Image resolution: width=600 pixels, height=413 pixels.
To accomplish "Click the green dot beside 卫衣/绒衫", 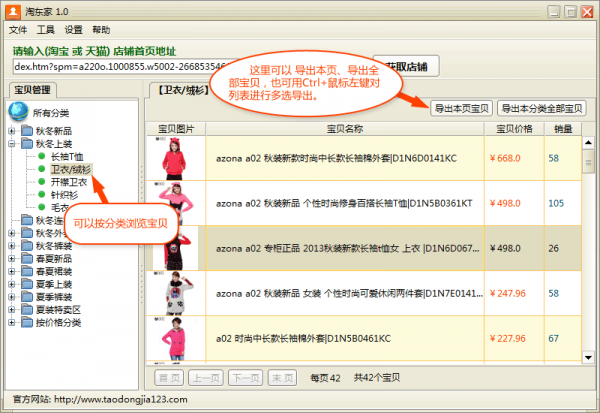I will [x=42, y=169].
